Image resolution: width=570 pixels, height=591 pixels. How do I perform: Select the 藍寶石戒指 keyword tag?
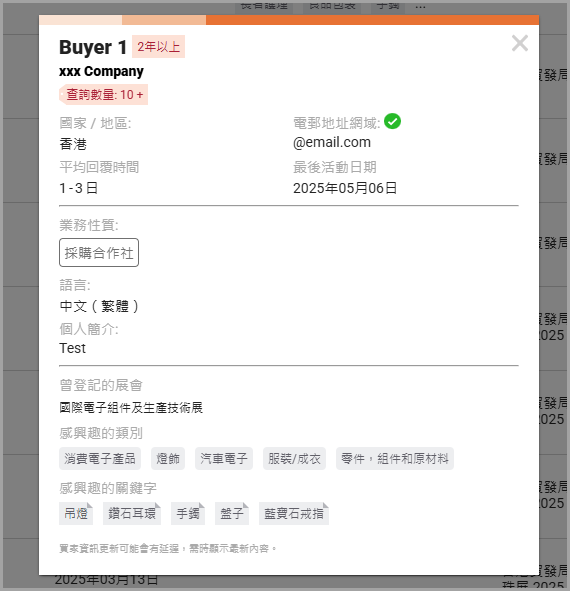point(294,513)
